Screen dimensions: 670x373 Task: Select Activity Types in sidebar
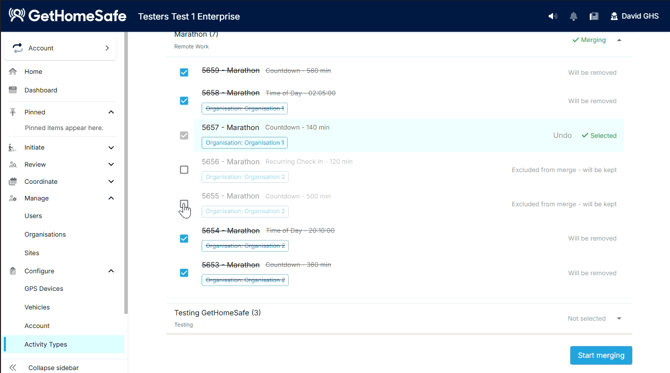64,344
